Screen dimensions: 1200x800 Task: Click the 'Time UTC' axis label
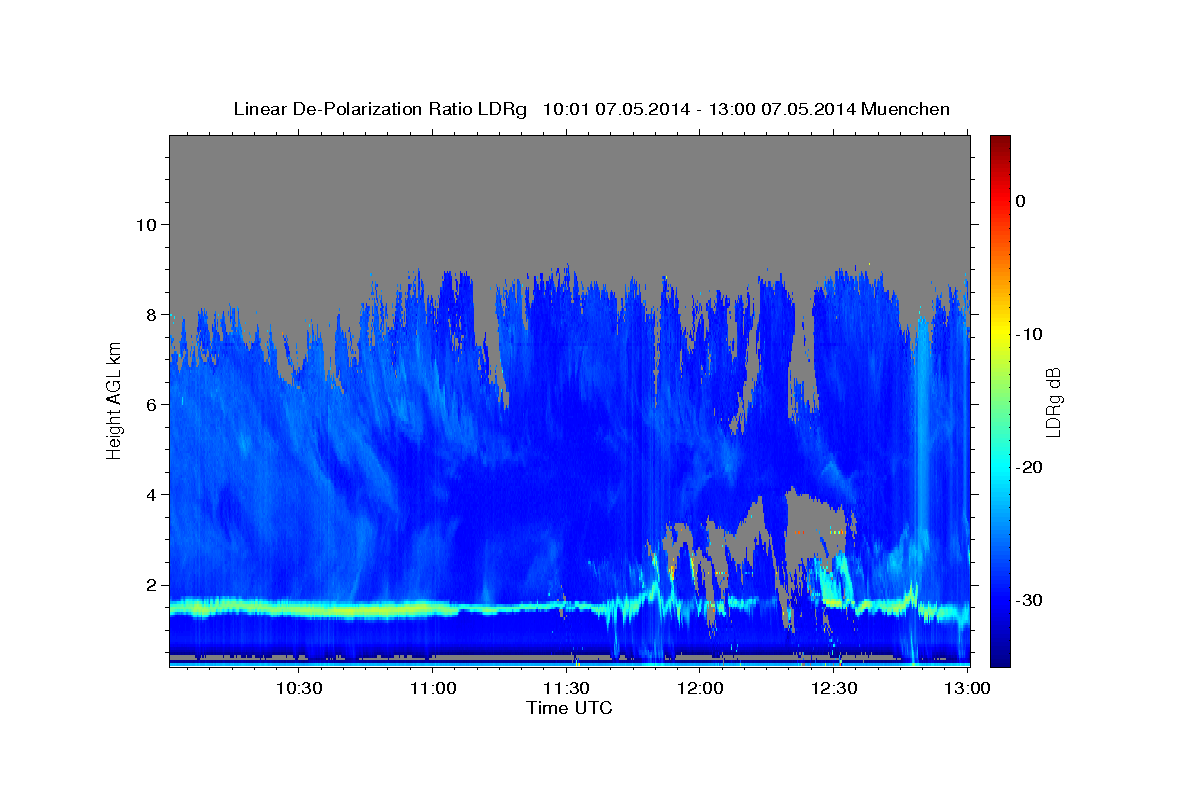click(569, 708)
